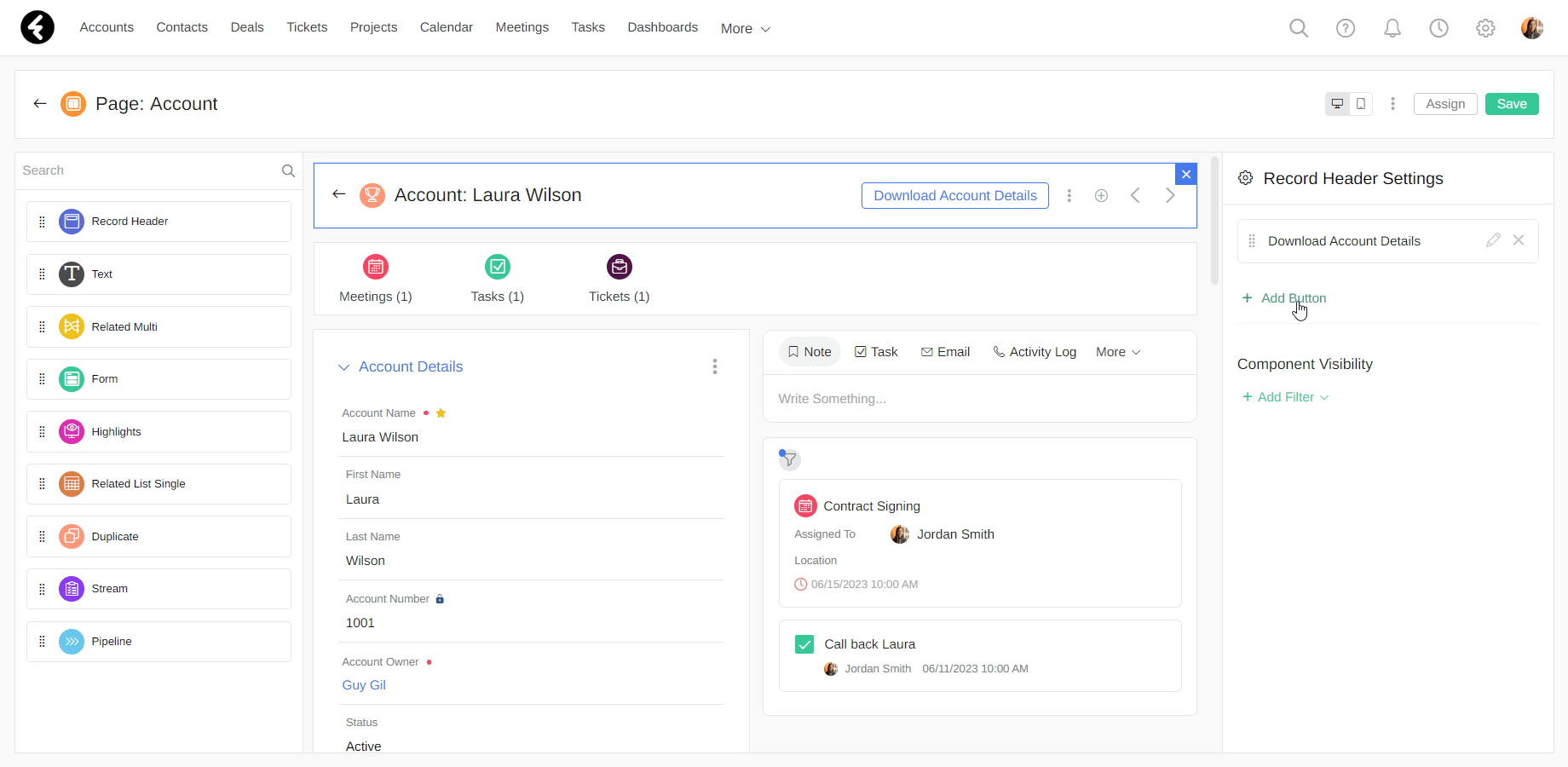
Task: Open the Add Filter dropdown
Action: pos(1285,397)
